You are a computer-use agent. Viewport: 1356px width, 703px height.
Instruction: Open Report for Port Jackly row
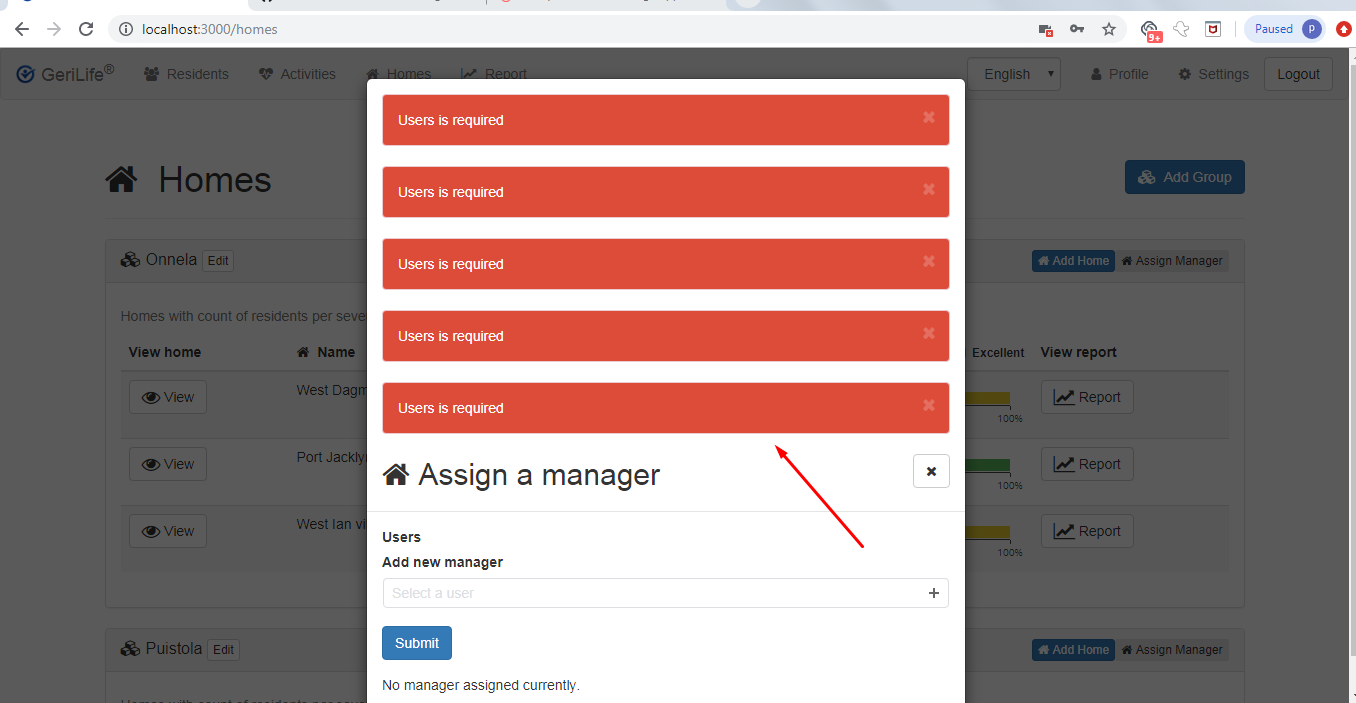click(x=1087, y=464)
